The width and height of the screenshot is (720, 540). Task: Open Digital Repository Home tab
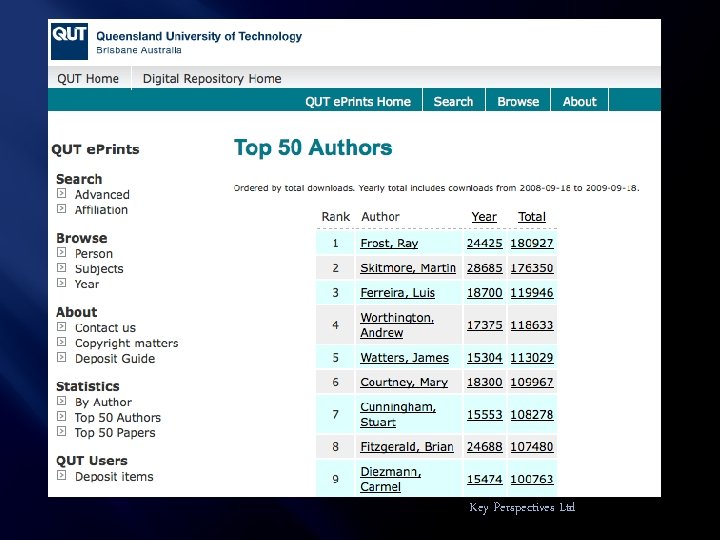(x=212, y=79)
